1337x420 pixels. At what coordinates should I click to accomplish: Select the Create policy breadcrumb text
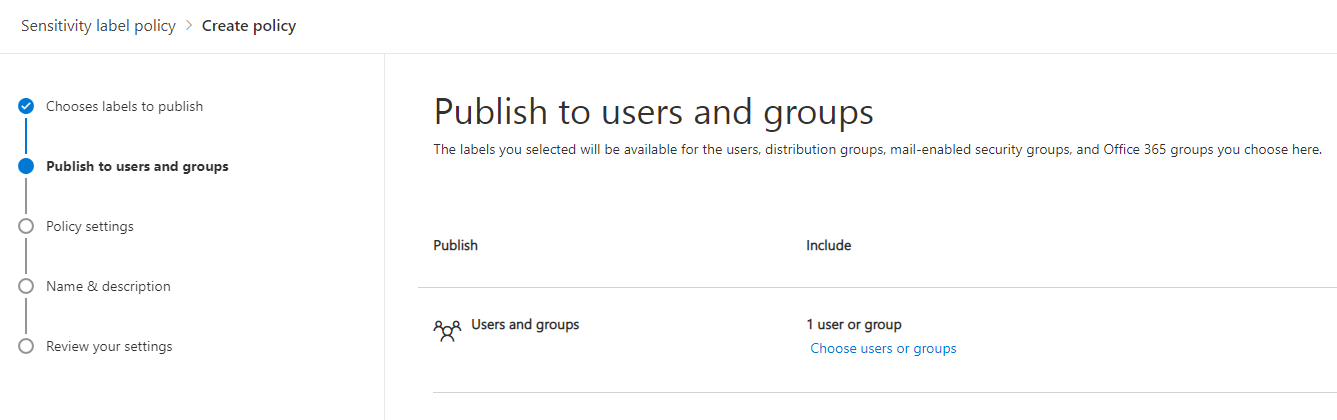(249, 26)
